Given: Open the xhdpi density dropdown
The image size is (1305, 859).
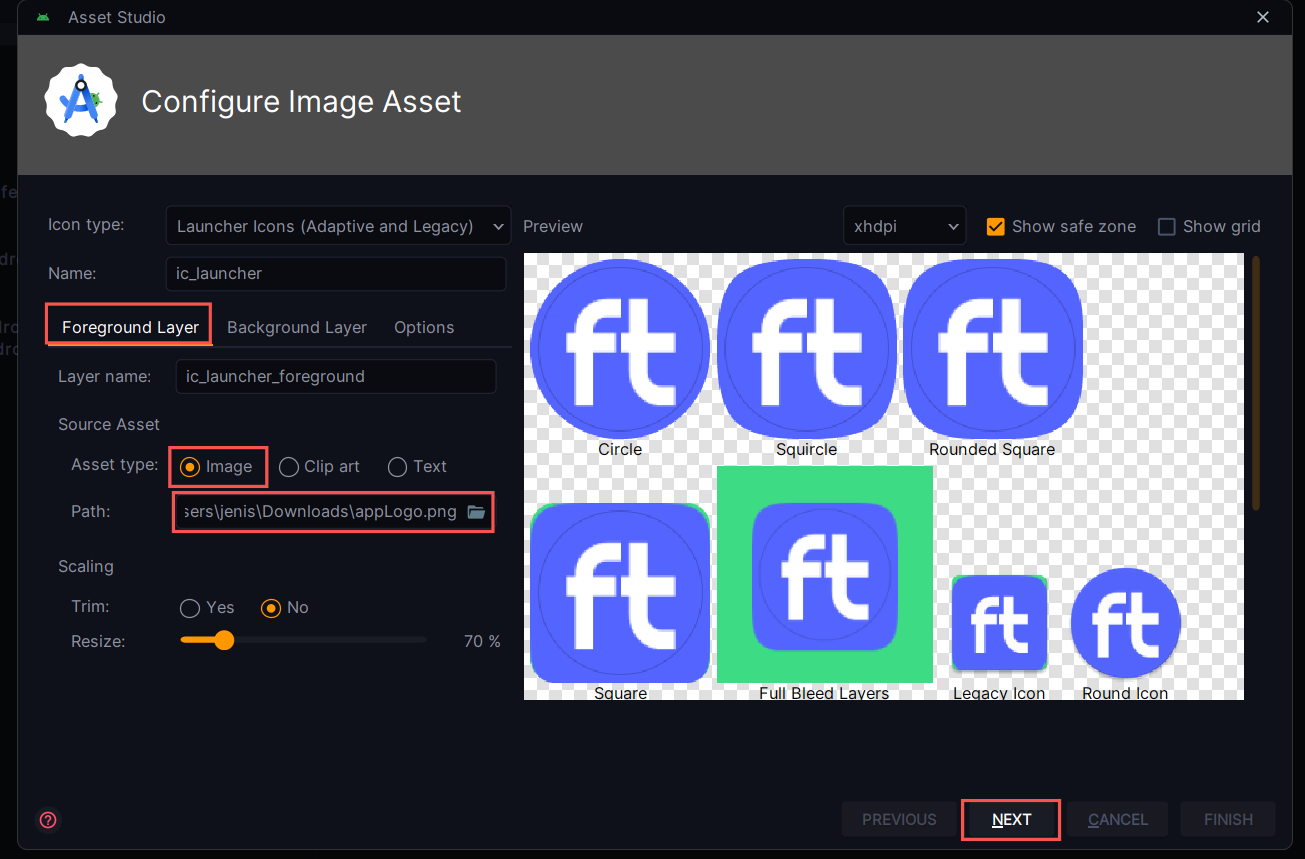Looking at the screenshot, I should (904, 226).
